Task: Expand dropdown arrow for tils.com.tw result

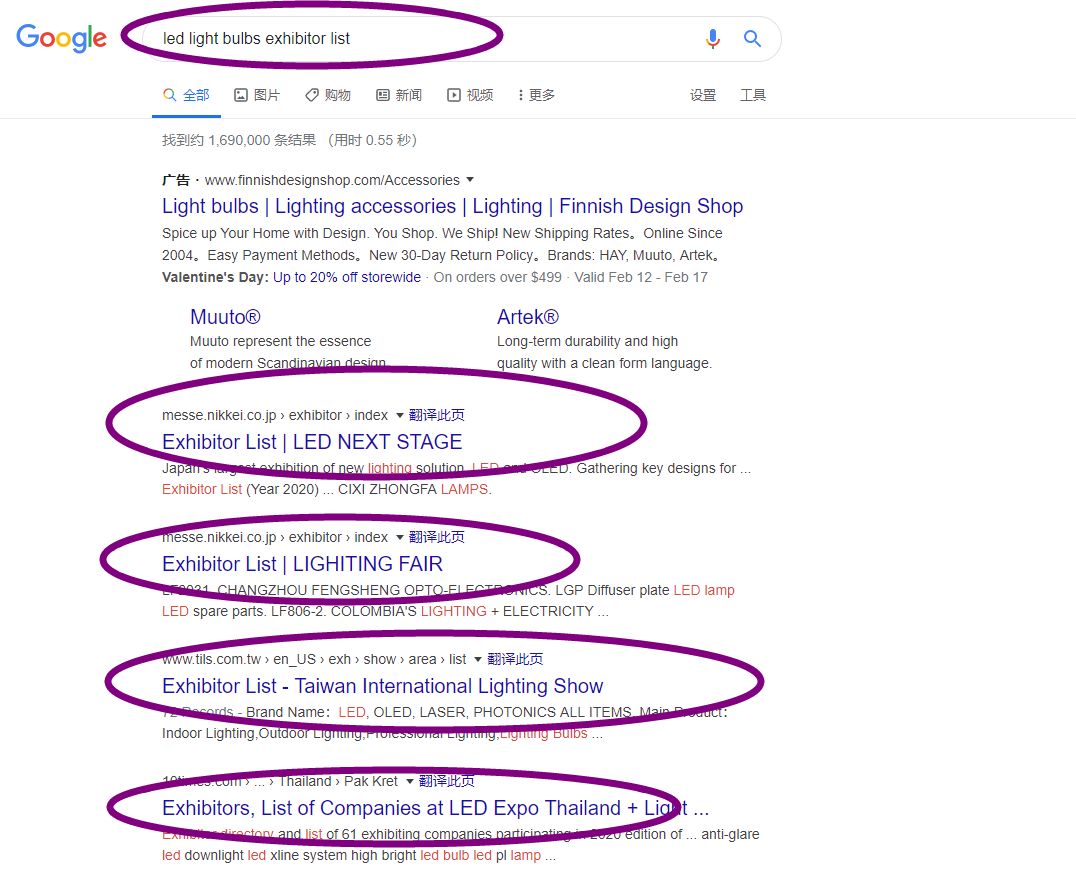Action: (x=478, y=659)
